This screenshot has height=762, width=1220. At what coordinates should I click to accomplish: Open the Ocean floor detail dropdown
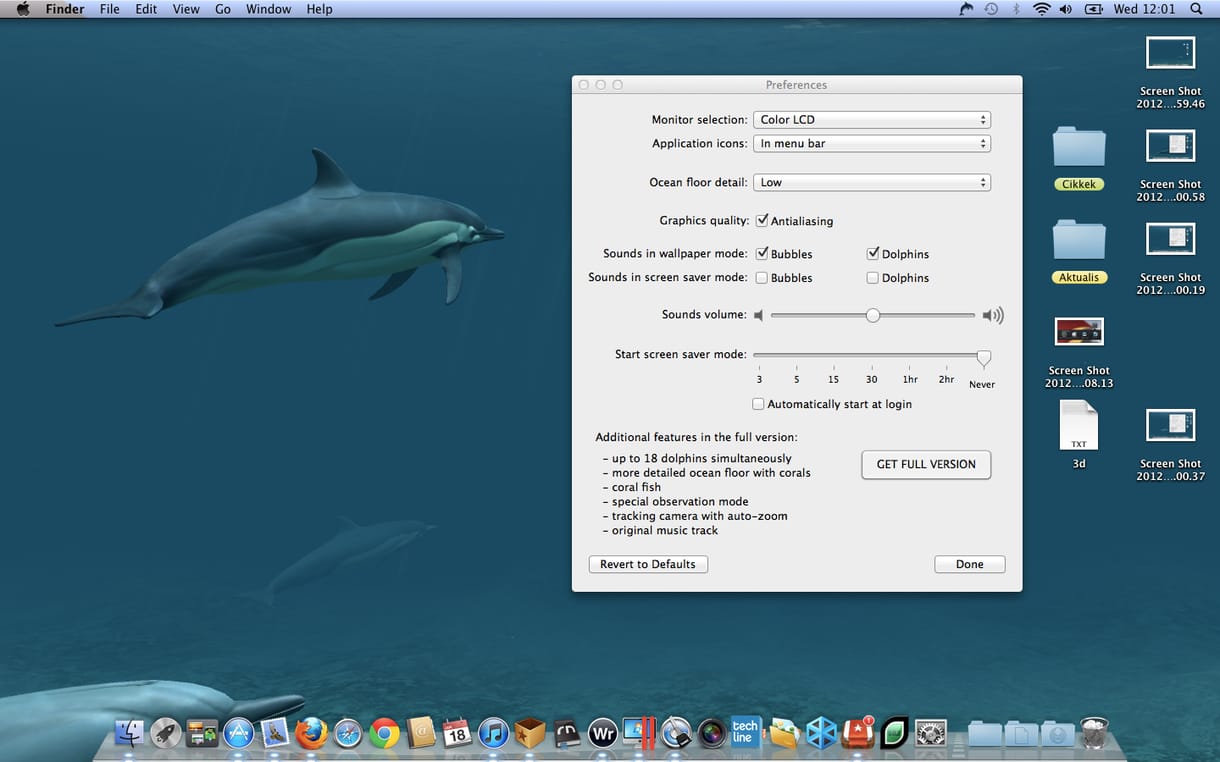pyautogui.click(x=872, y=182)
